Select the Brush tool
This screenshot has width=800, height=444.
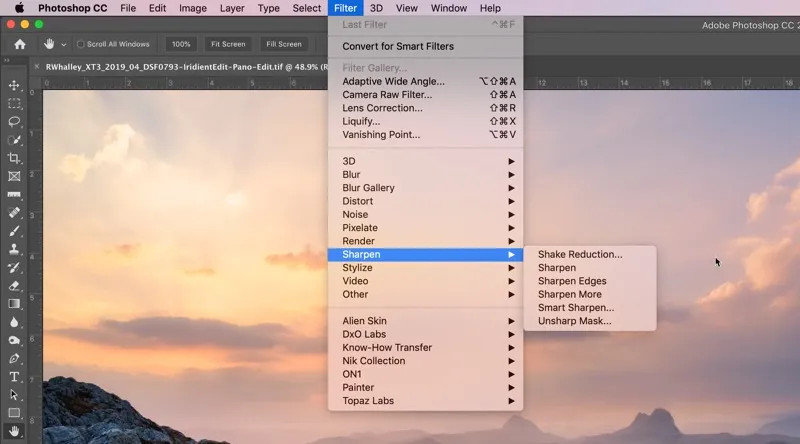pos(14,231)
